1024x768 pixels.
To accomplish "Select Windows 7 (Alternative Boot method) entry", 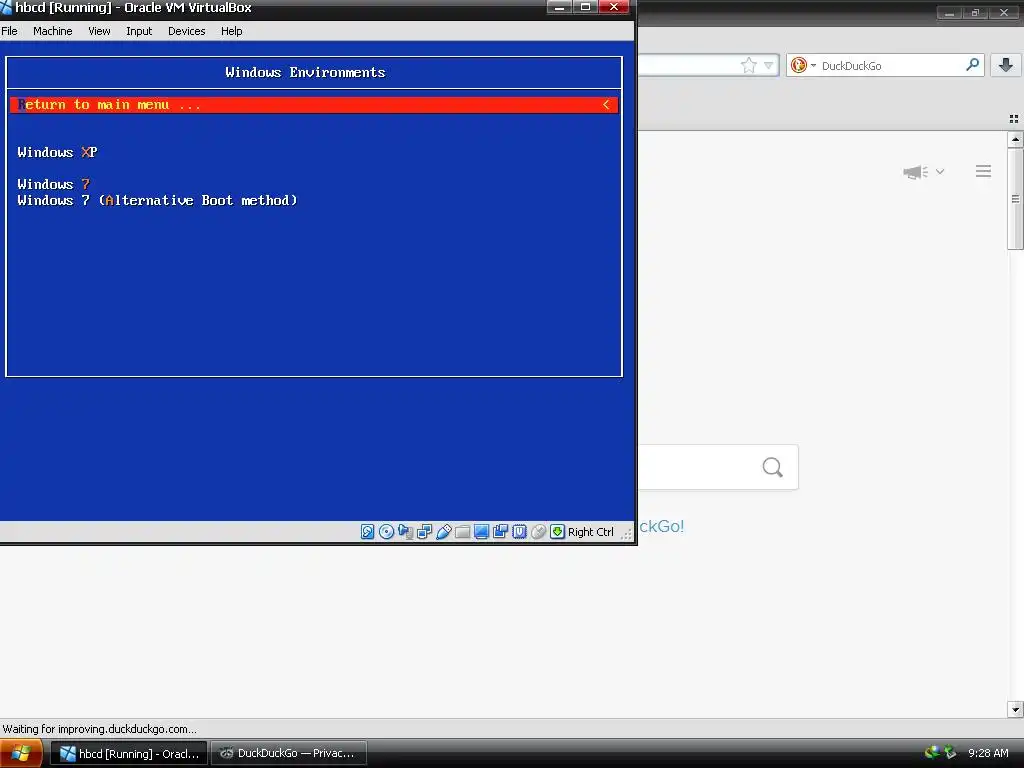I will (x=157, y=200).
